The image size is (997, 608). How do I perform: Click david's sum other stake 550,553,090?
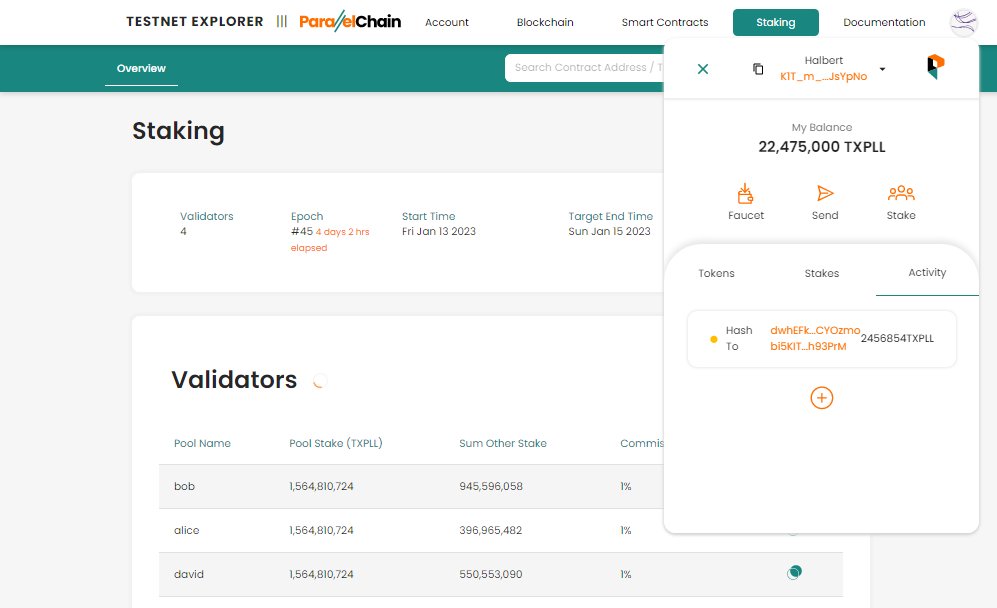491,574
